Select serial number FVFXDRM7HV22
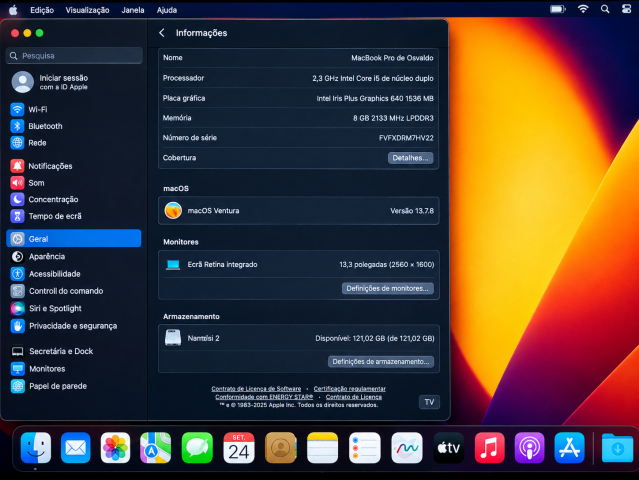This screenshot has width=639, height=480. coord(406,138)
